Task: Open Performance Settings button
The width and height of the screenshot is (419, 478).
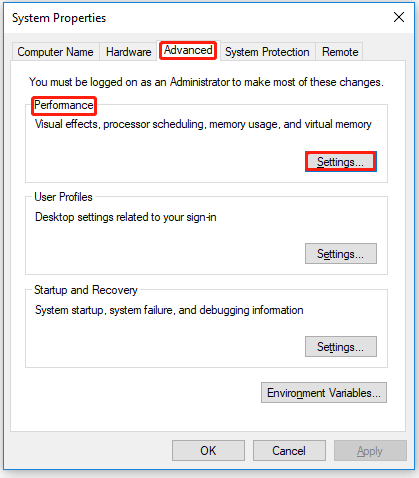Action: pyautogui.click(x=341, y=162)
